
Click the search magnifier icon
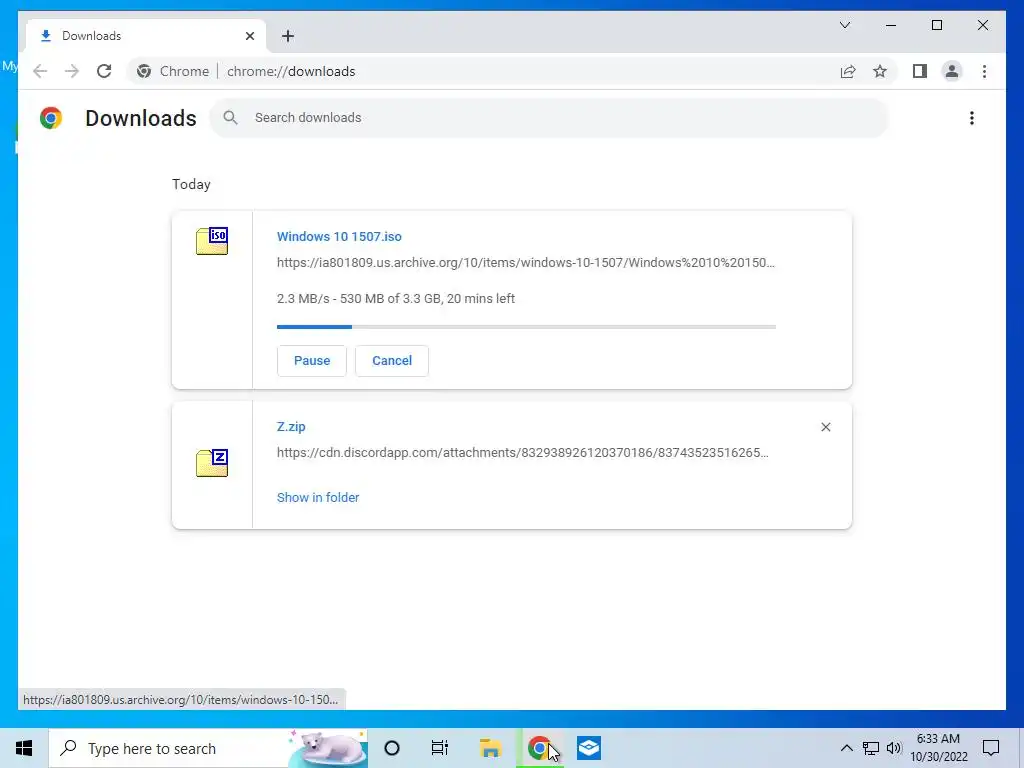pyautogui.click(x=231, y=118)
